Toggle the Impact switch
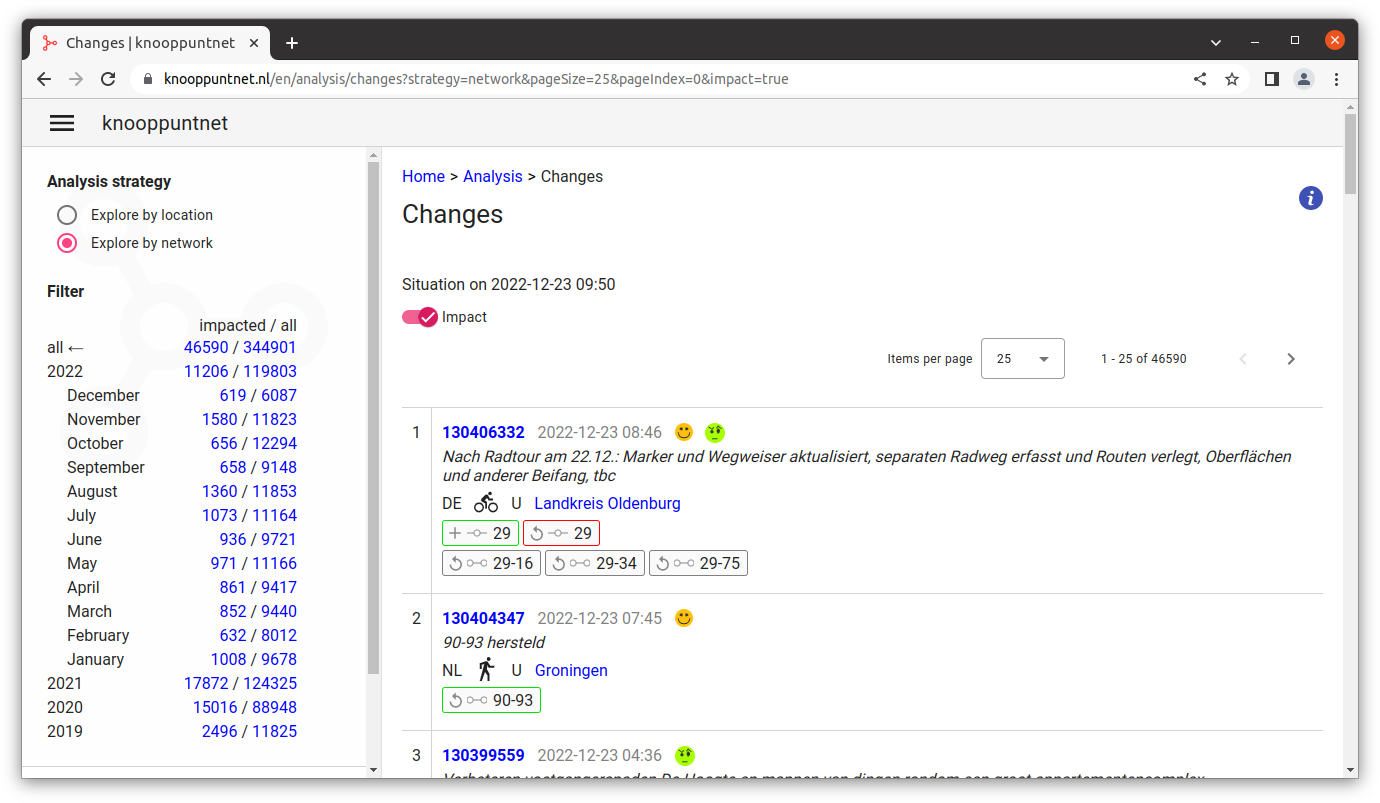The width and height of the screenshot is (1380, 803). (420, 317)
